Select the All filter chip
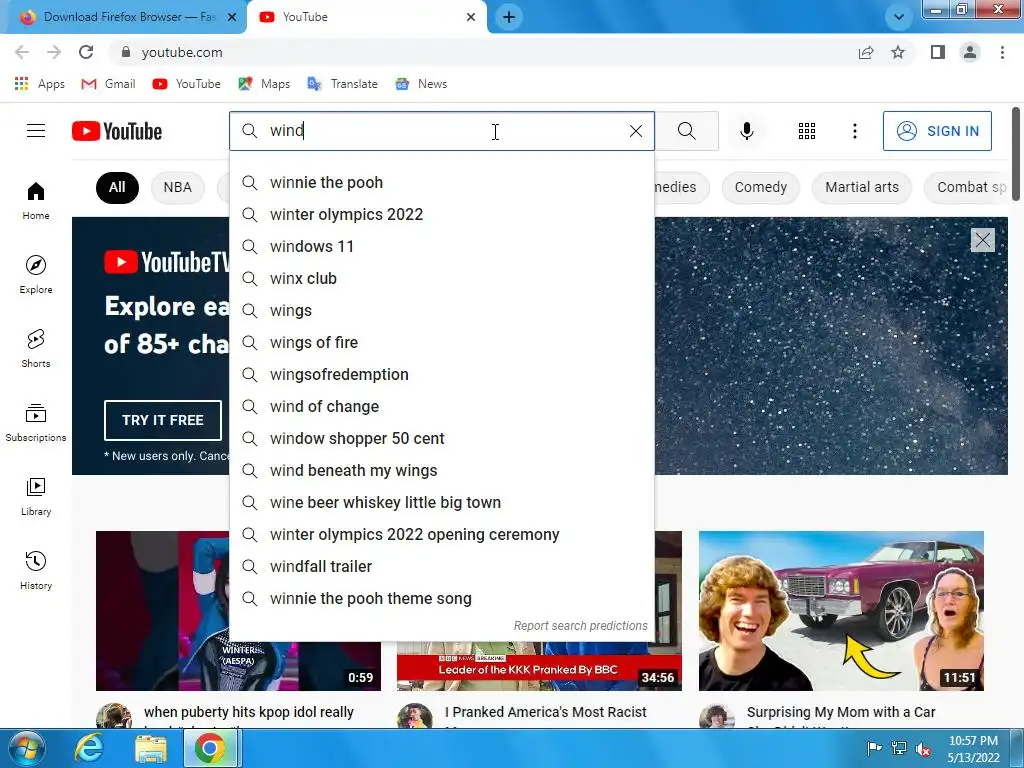 click(117, 187)
